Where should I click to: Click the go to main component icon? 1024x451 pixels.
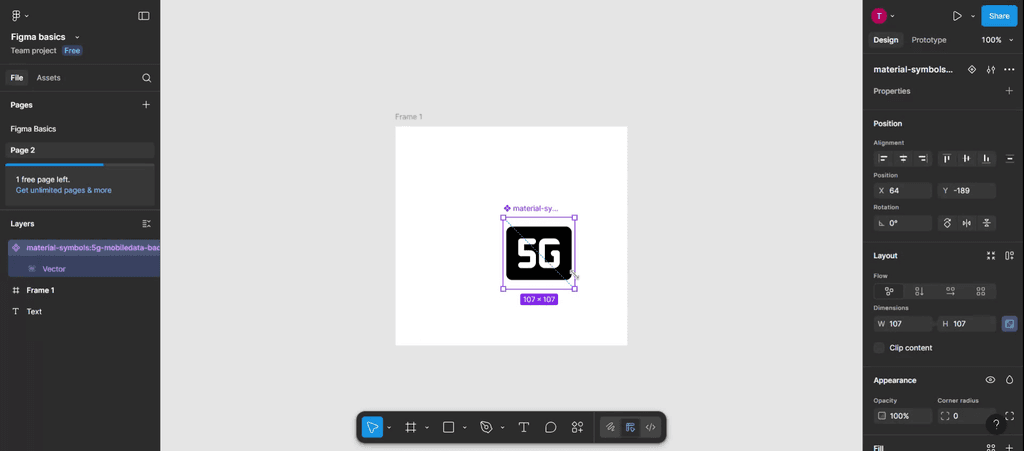972,69
